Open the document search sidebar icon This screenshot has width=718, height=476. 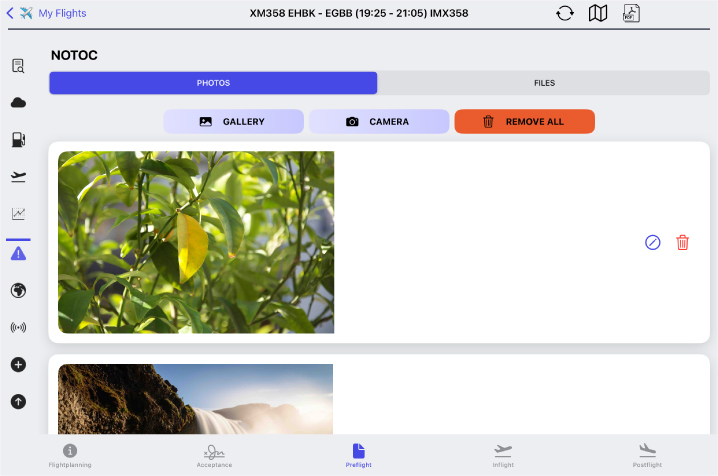tap(18, 66)
